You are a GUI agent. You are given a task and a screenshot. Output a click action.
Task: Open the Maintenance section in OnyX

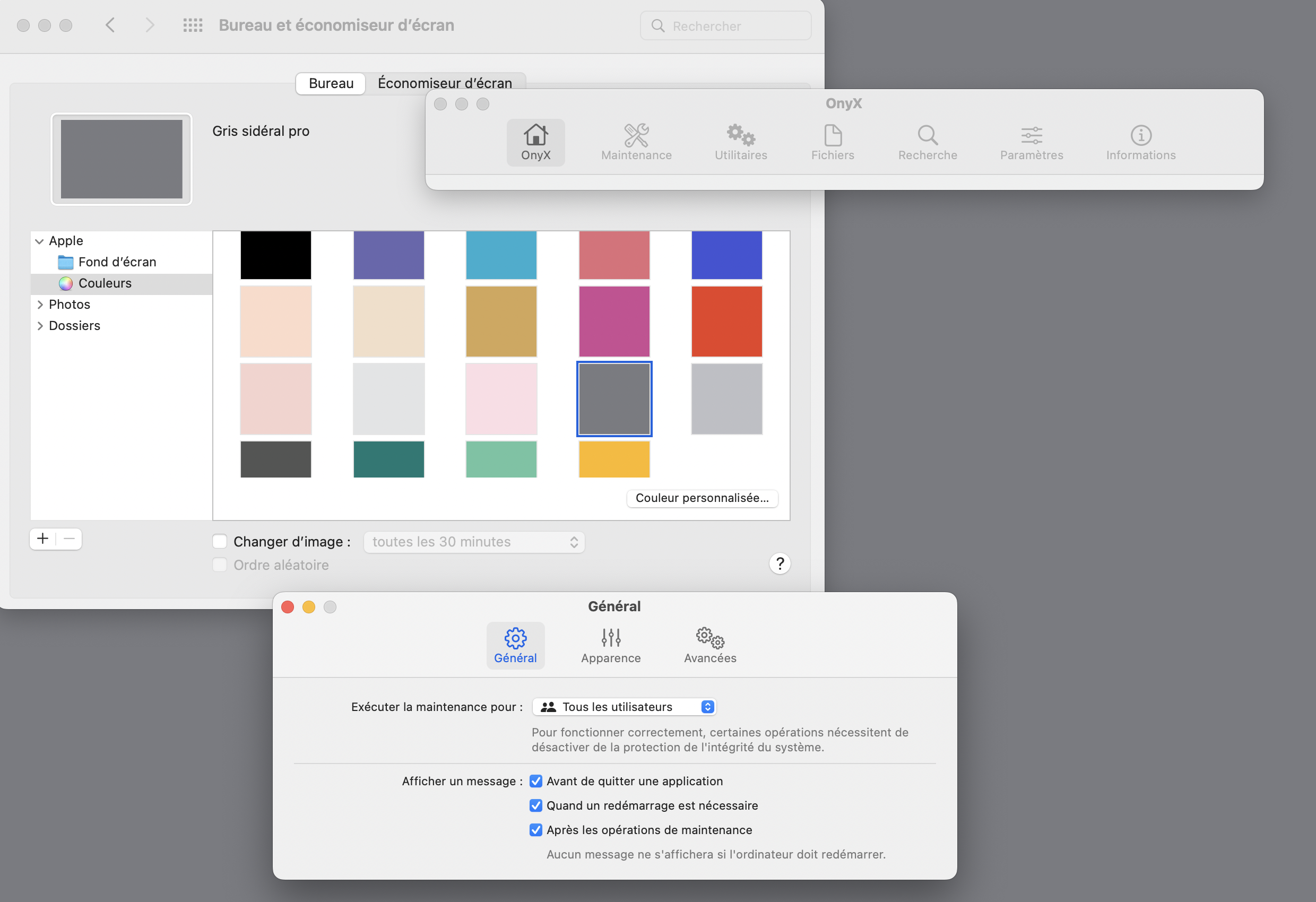[636, 142]
